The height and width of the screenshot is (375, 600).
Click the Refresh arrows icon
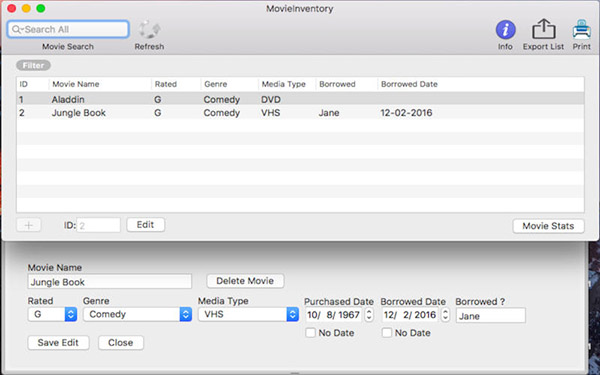pyautogui.click(x=149, y=29)
